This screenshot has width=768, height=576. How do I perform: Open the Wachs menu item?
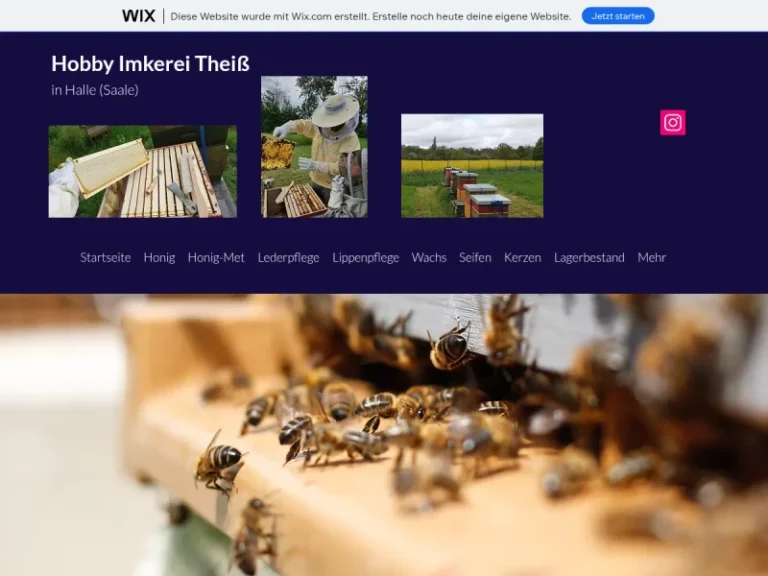429,258
